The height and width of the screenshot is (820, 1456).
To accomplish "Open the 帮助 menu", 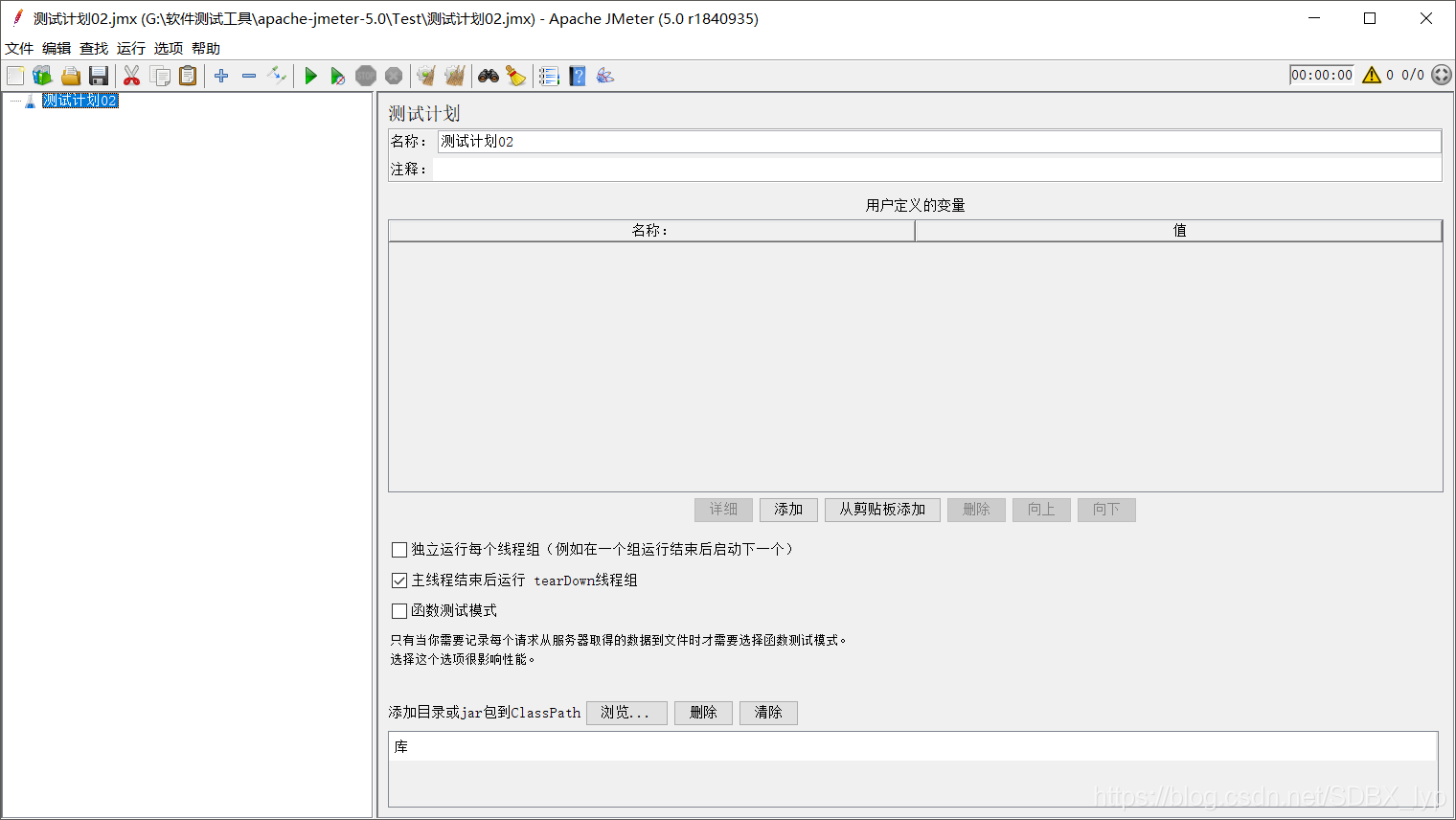I will 206,48.
